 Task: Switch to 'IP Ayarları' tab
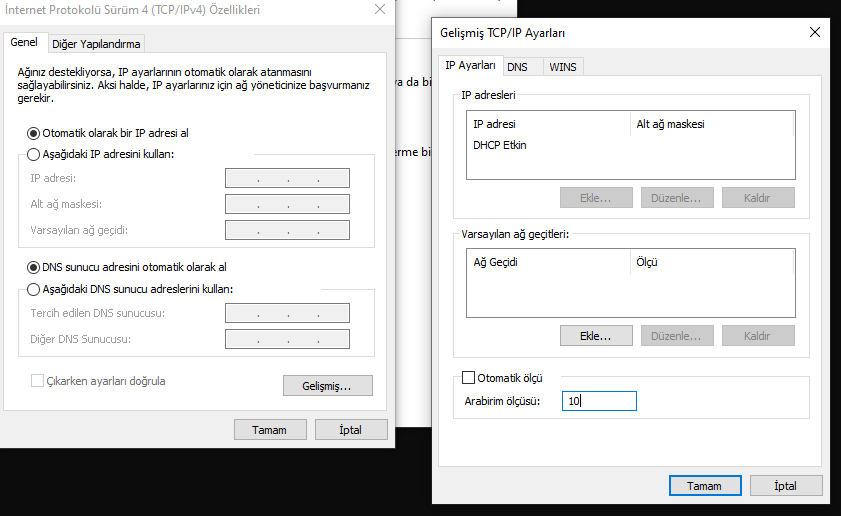click(470, 65)
